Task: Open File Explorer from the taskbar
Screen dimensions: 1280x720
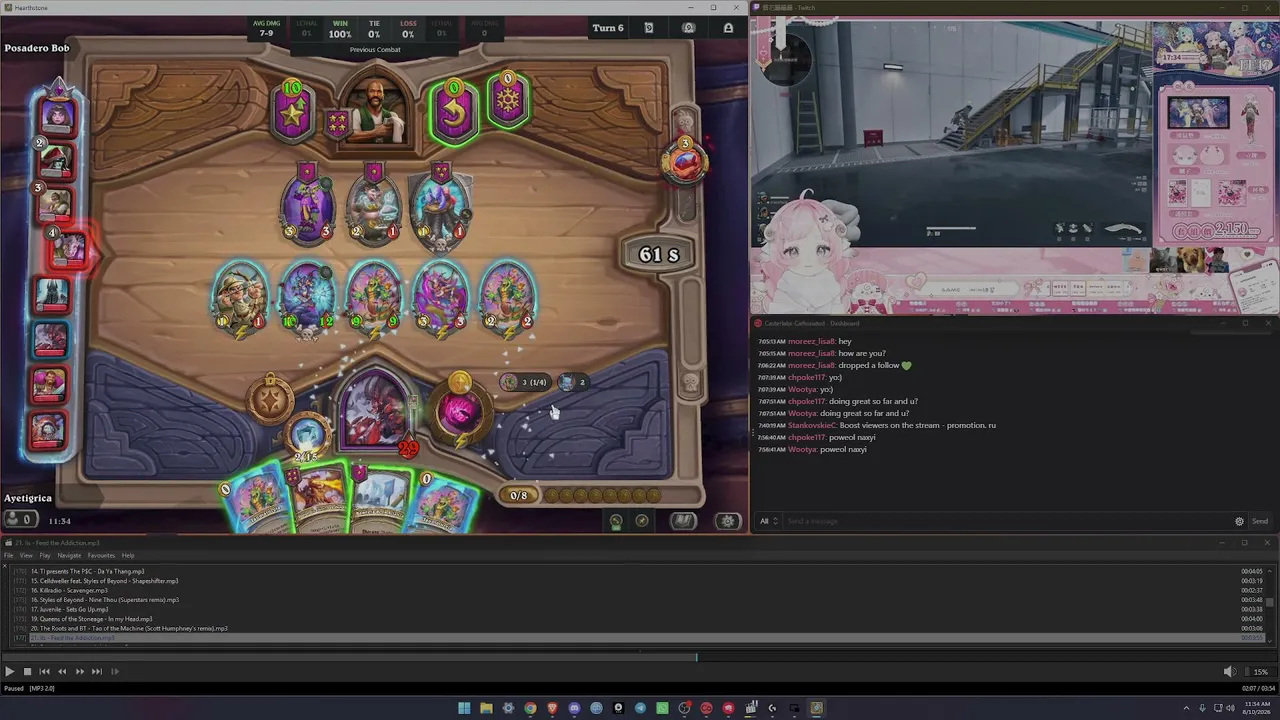Action: pyautogui.click(x=486, y=708)
